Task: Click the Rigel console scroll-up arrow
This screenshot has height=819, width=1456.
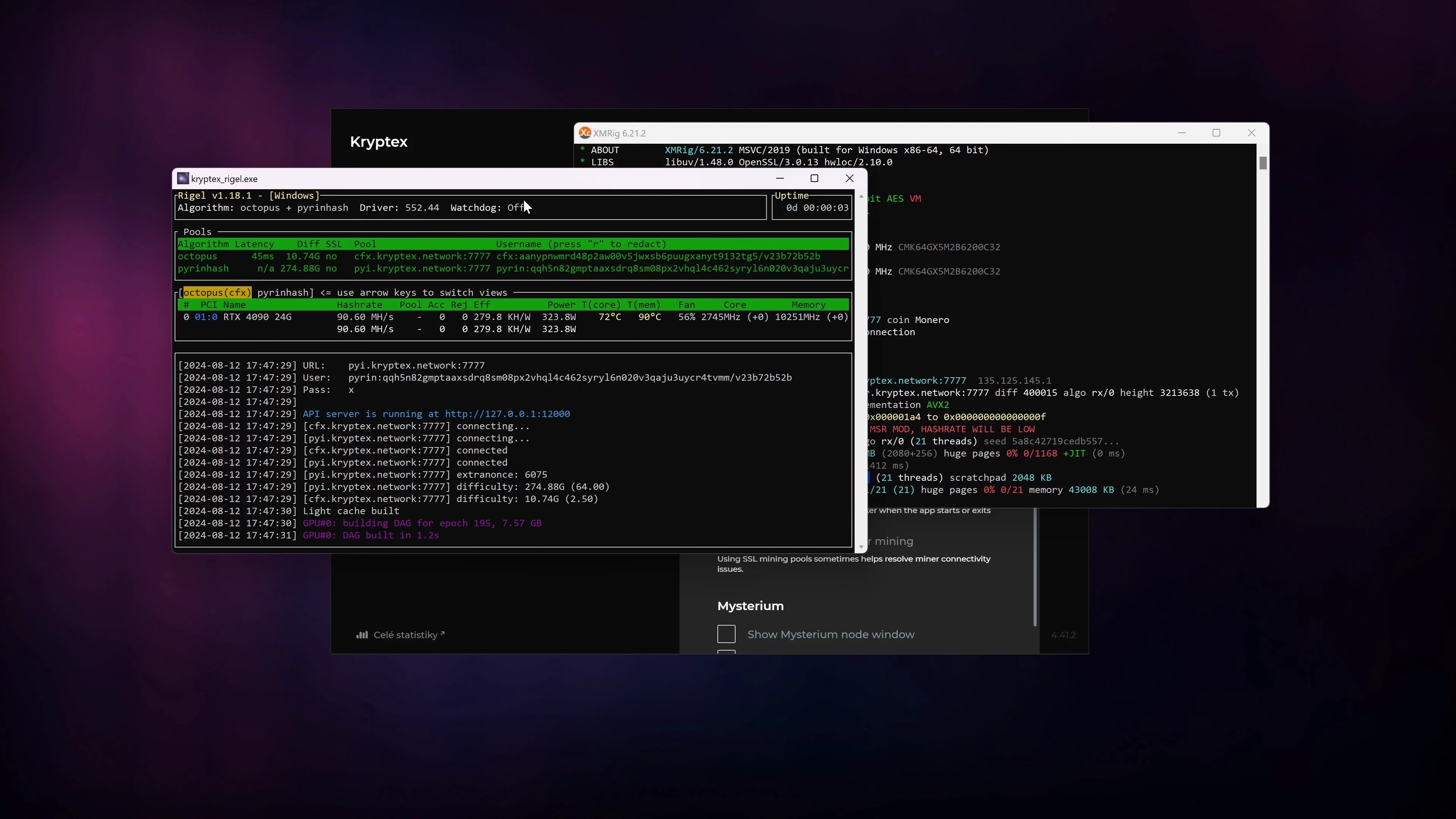Action: pyautogui.click(x=861, y=196)
